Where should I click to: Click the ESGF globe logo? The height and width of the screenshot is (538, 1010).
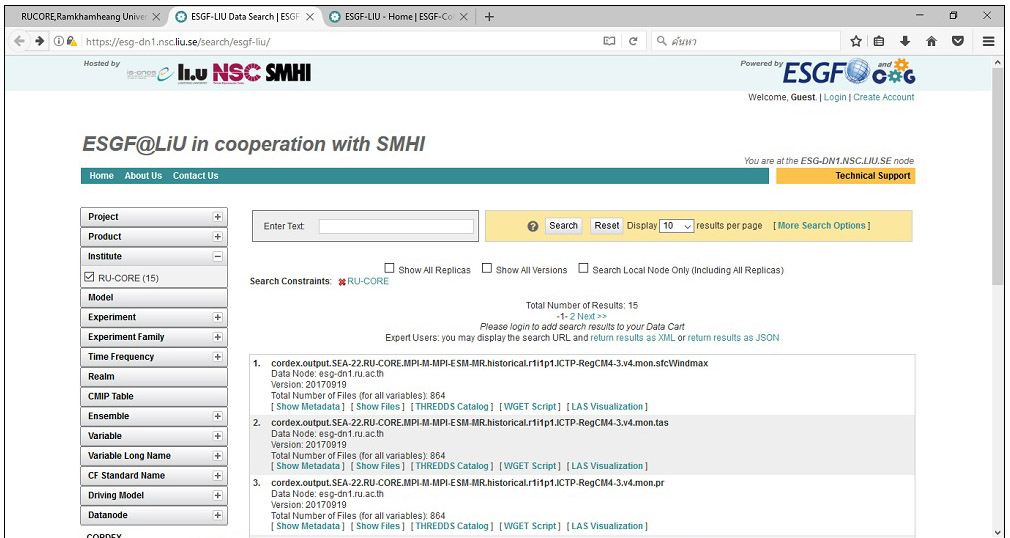[x=826, y=72]
